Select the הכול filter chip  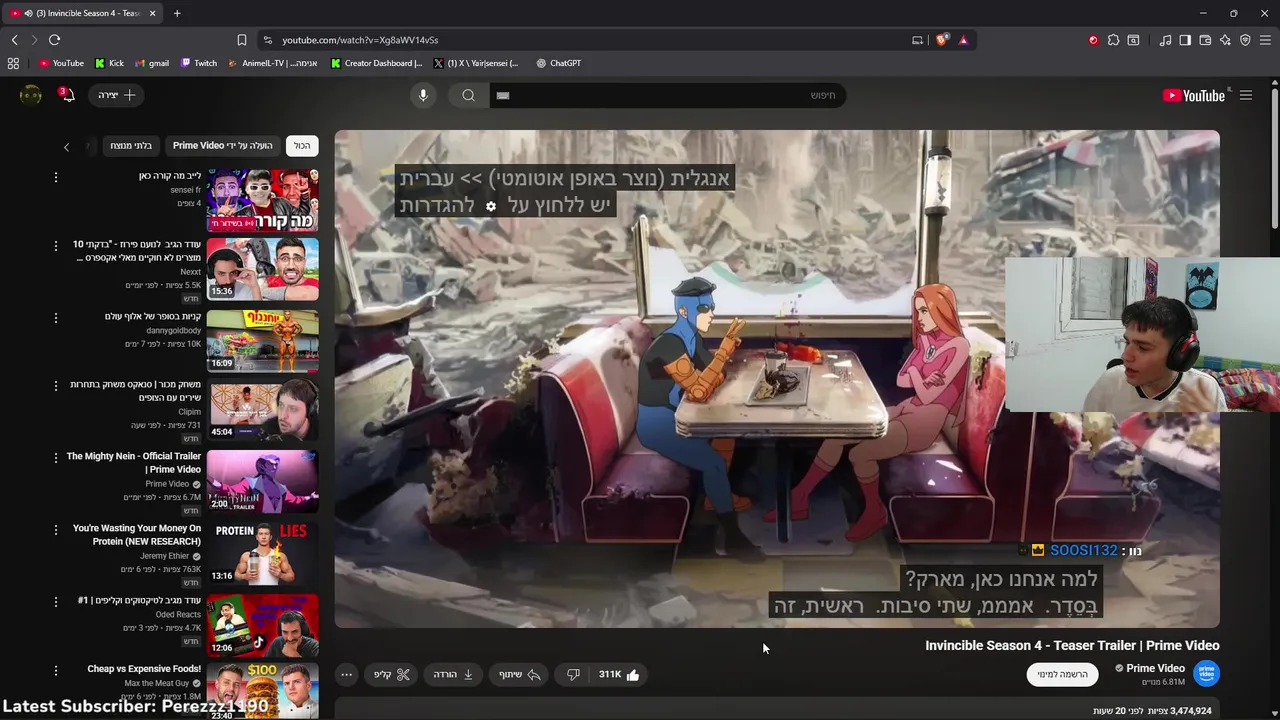pyautogui.click(x=302, y=146)
